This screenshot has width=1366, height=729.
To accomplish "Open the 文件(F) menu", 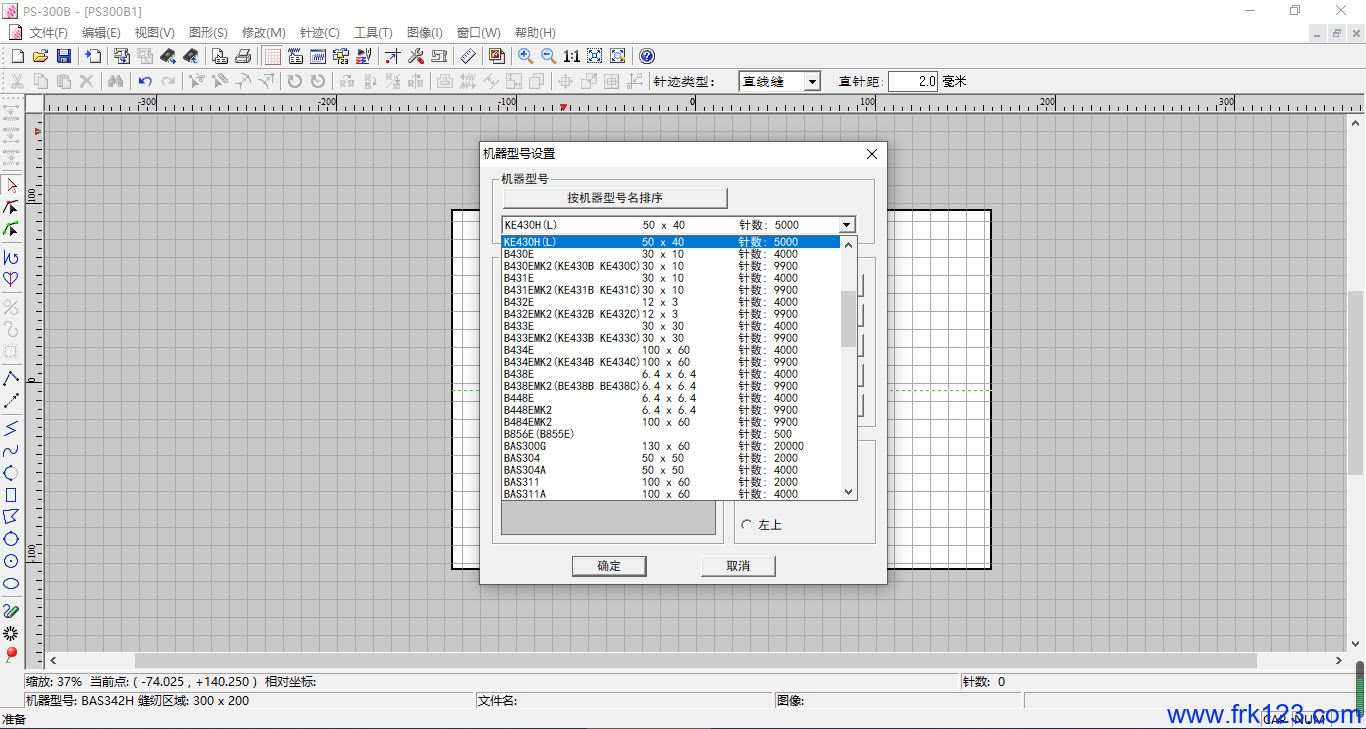I will click(48, 33).
